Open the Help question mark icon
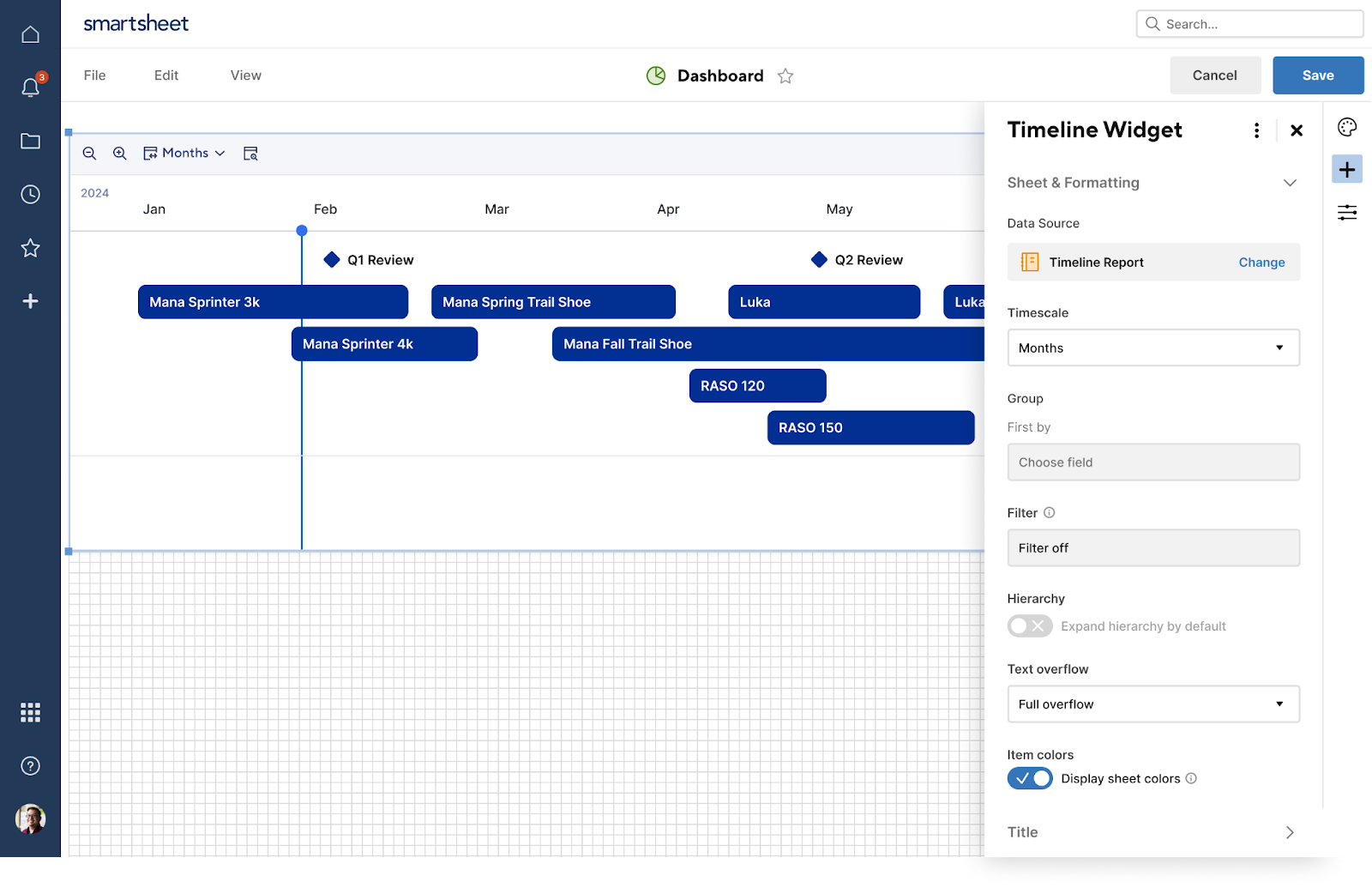Screen dimensions: 1372x888 click(x=30, y=766)
